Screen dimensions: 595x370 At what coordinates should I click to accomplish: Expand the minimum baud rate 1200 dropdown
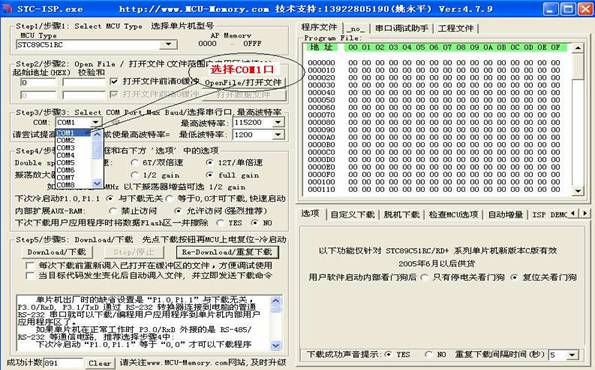278,134
